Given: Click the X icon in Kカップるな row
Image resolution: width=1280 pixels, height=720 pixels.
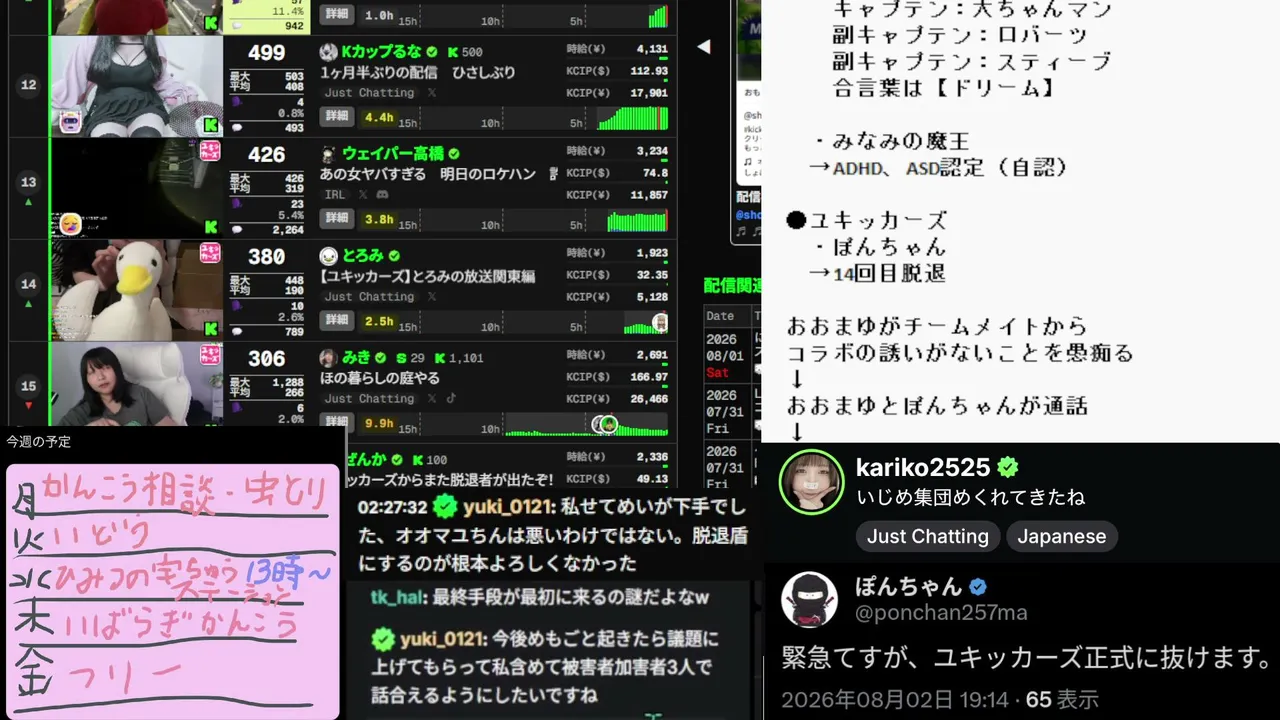Looking at the screenshot, I should click(432, 93).
